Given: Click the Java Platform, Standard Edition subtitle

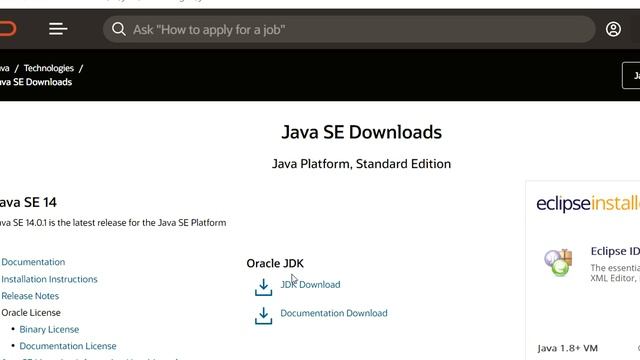Looking at the screenshot, I should coord(362,164).
